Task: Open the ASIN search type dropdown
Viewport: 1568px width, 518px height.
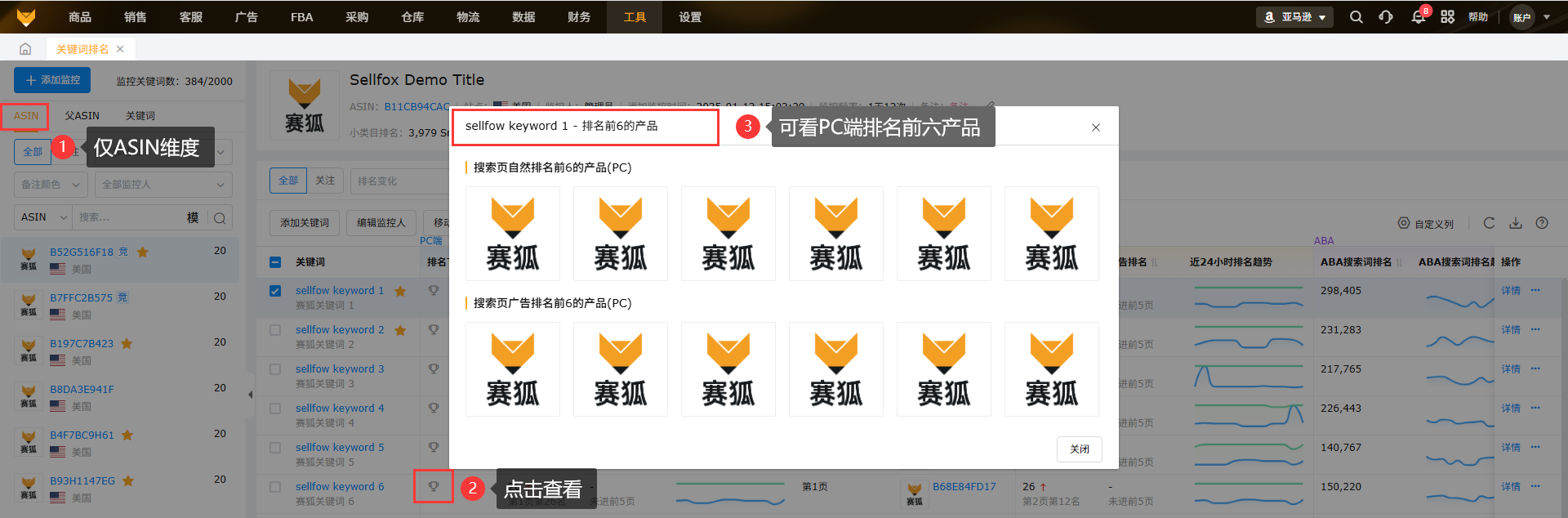Action: pyautogui.click(x=43, y=217)
